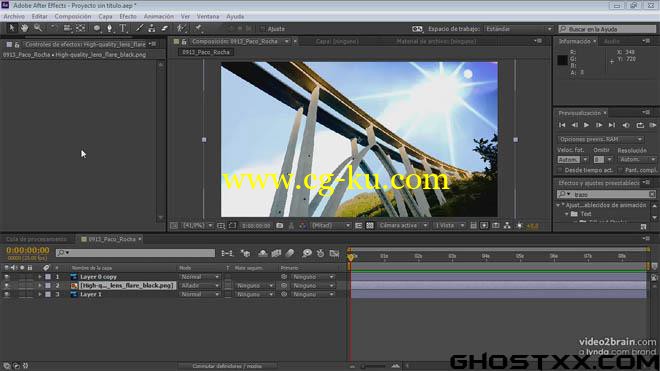This screenshot has height=371, width=660.
Task: Open Layer 0 copy blending mode dropdown
Action: click(200, 277)
